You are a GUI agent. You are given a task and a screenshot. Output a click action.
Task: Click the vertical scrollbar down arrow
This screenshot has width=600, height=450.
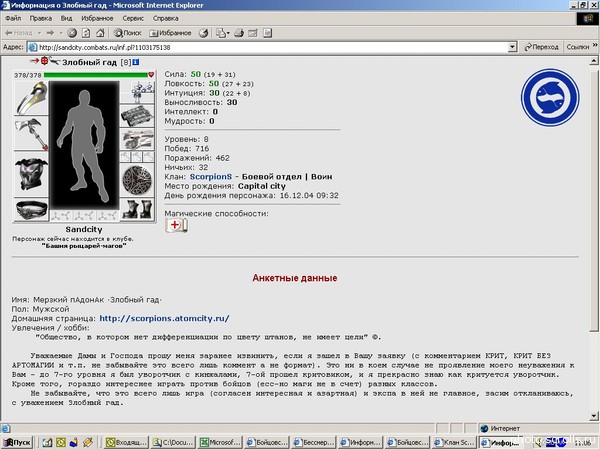click(x=594, y=416)
